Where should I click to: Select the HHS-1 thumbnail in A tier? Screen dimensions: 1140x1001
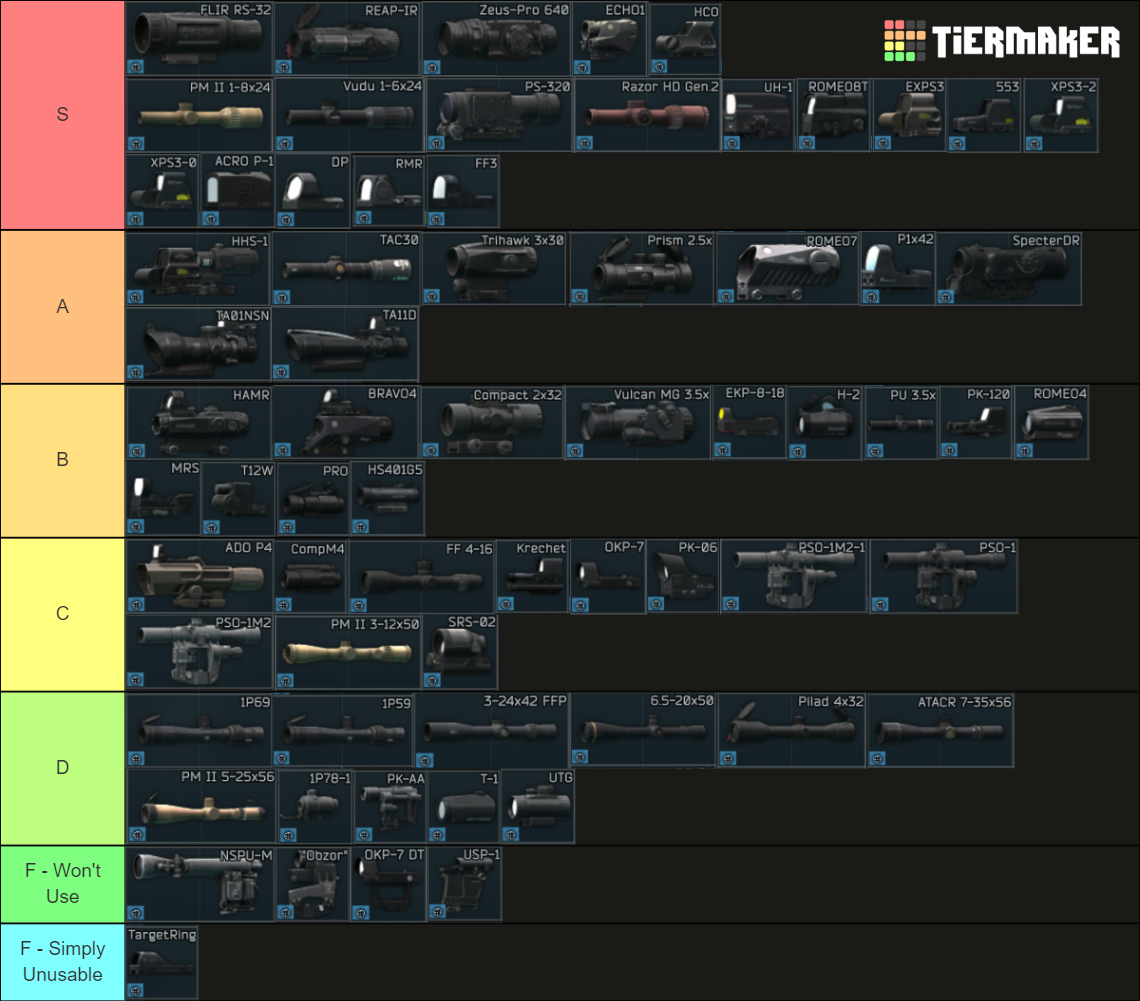click(x=197, y=268)
